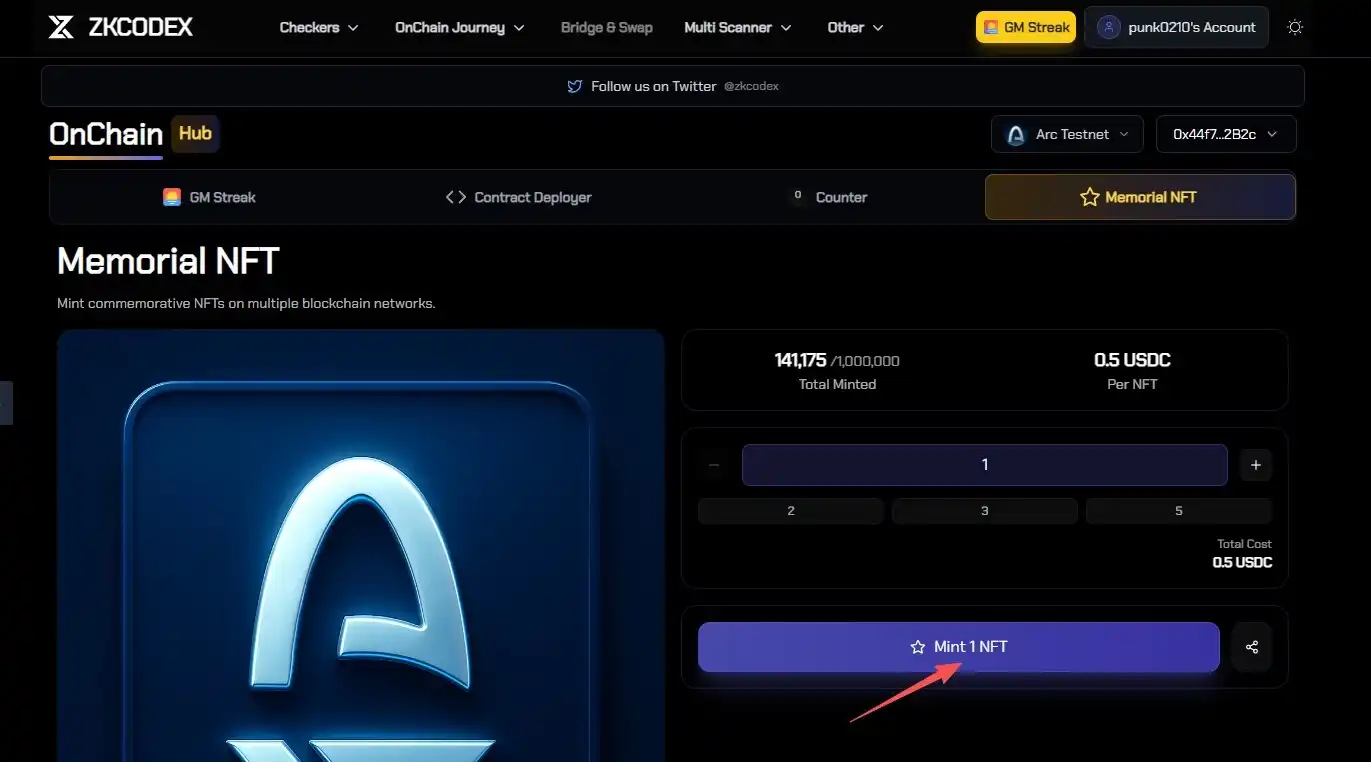The image size is (1371, 762).
Task: Increase quantity with the plus stepper
Action: click(x=1255, y=464)
